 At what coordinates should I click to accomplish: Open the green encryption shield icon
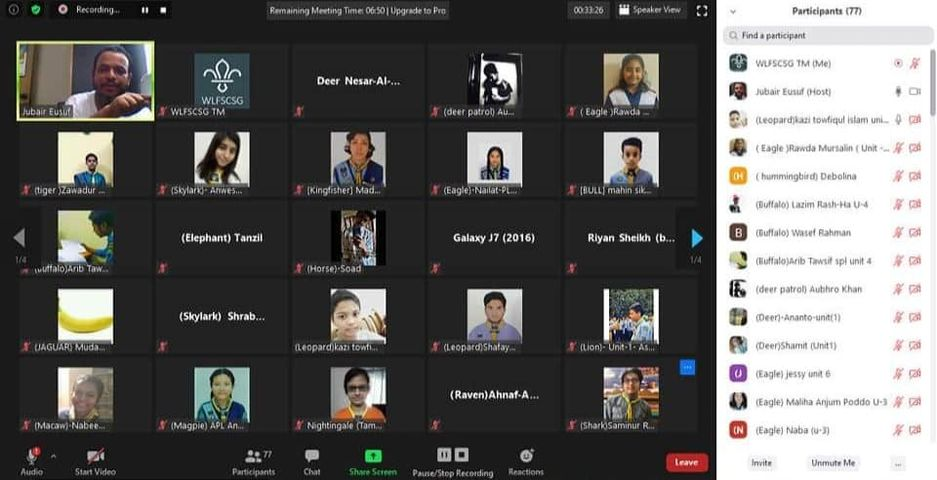point(37,9)
